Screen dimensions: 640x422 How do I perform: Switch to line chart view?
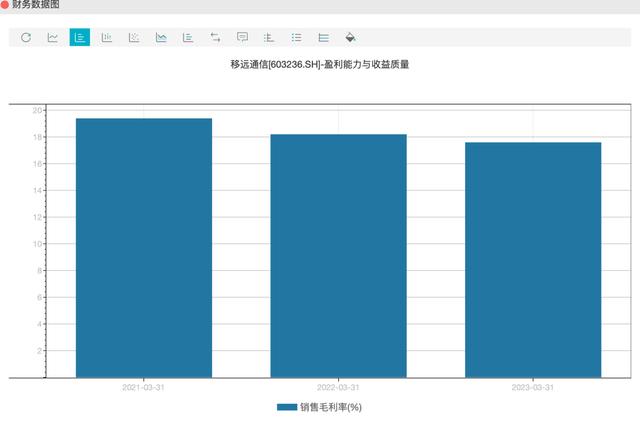pyautogui.click(x=53, y=38)
